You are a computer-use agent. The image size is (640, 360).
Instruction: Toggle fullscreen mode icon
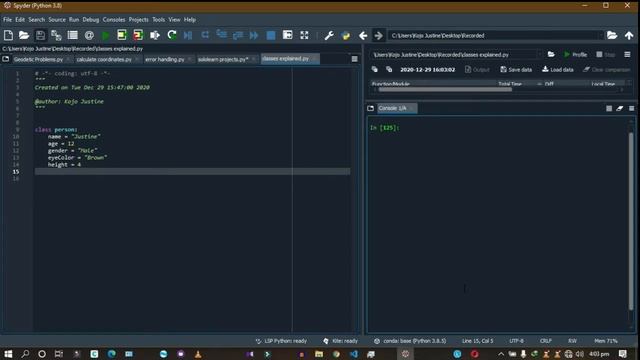point(304,35)
